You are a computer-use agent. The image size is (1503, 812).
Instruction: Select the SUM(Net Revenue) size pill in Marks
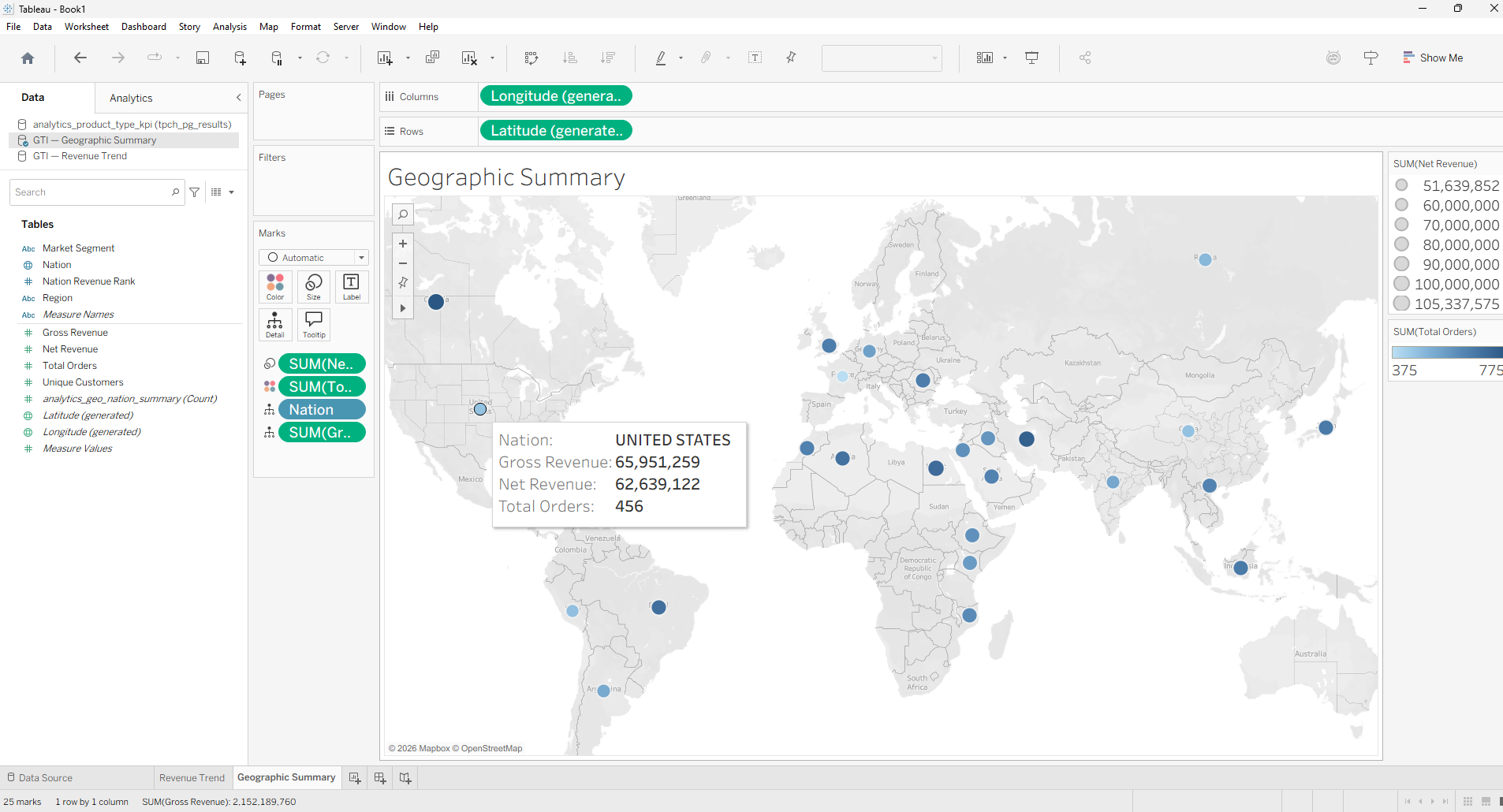tap(322, 363)
